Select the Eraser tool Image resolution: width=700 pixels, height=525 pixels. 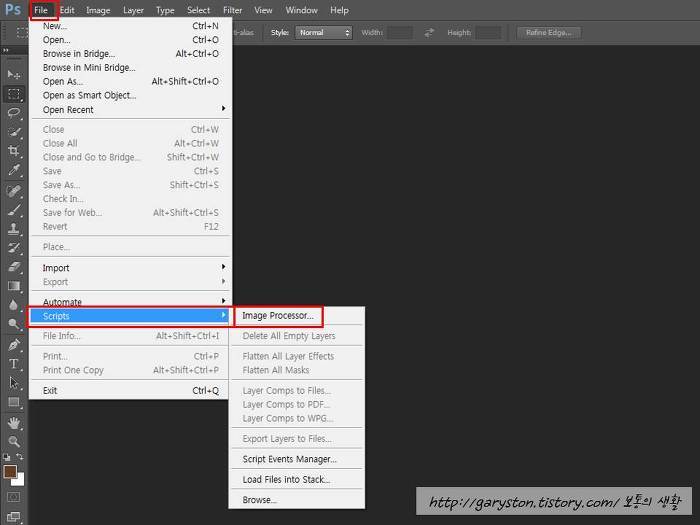point(14,267)
